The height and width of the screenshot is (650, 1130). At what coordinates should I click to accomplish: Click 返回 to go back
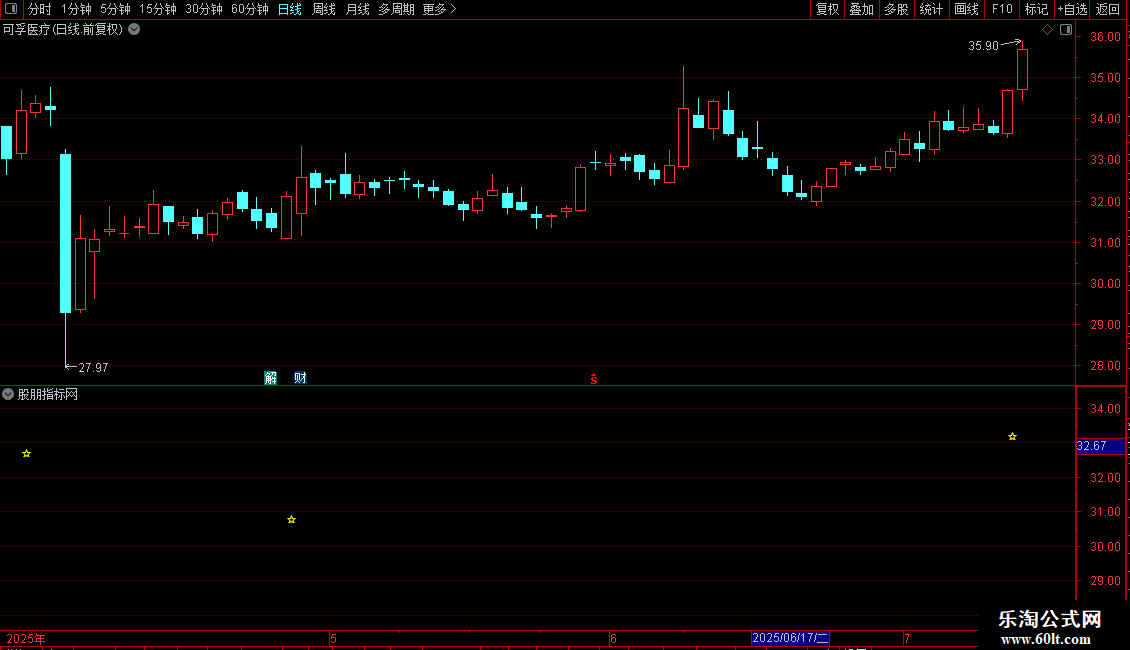(x=1108, y=9)
